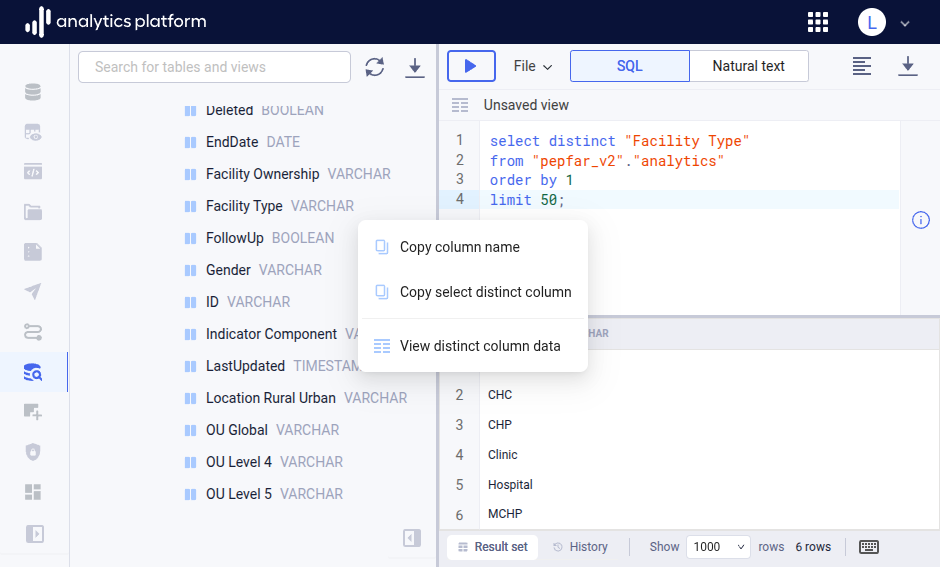Click the 6 rows count
Image resolution: width=940 pixels, height=567 pixels.
(x=814, y=547)
